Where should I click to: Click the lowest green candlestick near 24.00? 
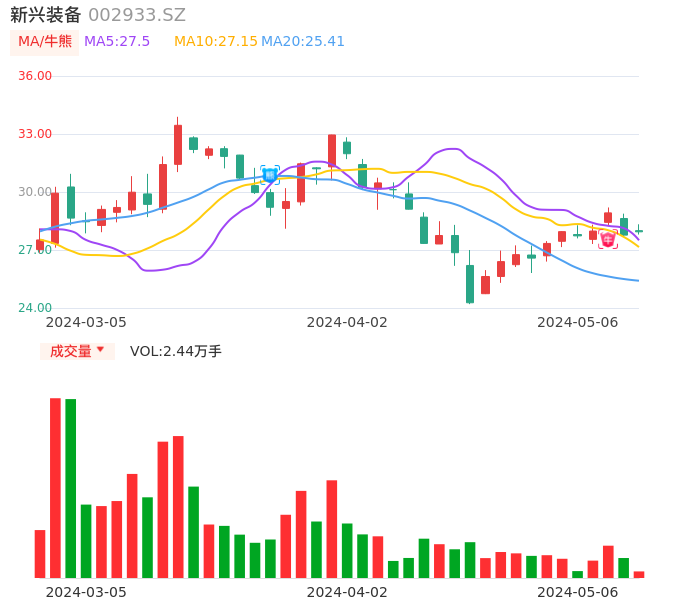(x=470, y=283)
